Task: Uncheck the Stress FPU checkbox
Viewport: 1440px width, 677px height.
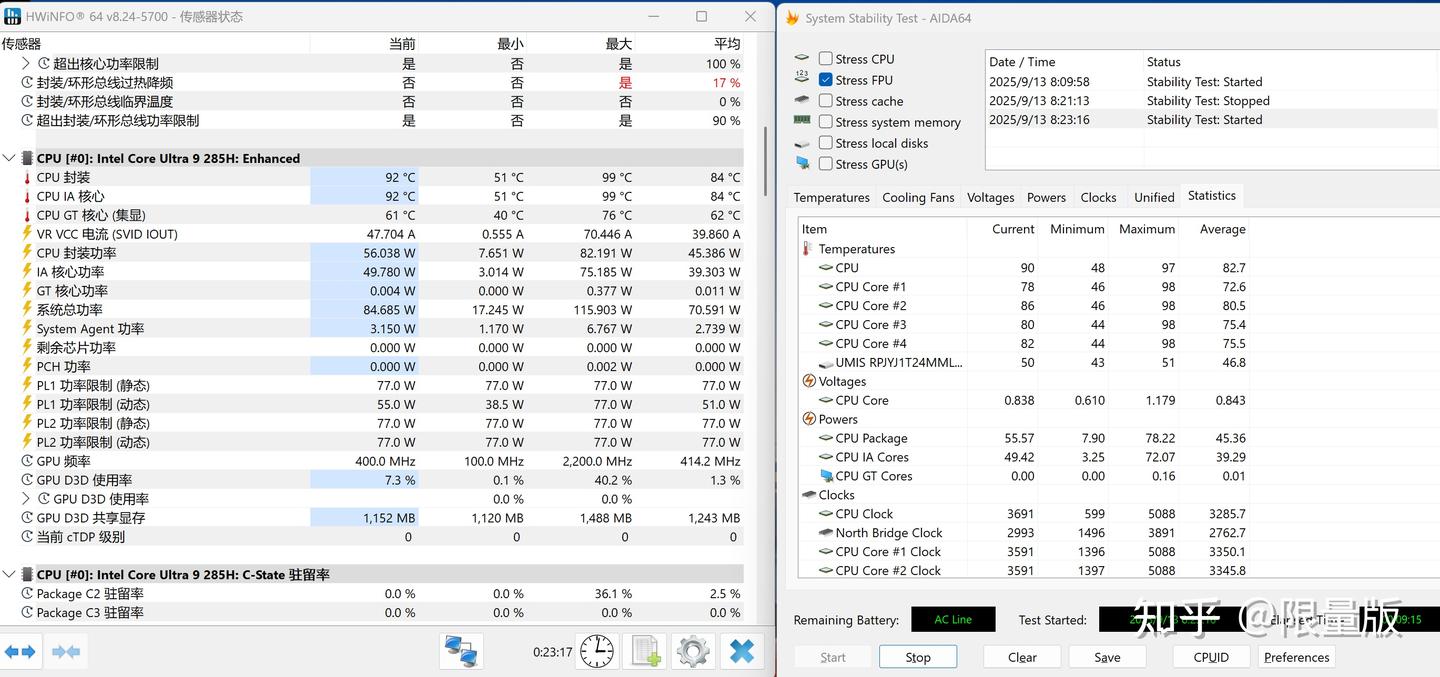Action: 825,80
